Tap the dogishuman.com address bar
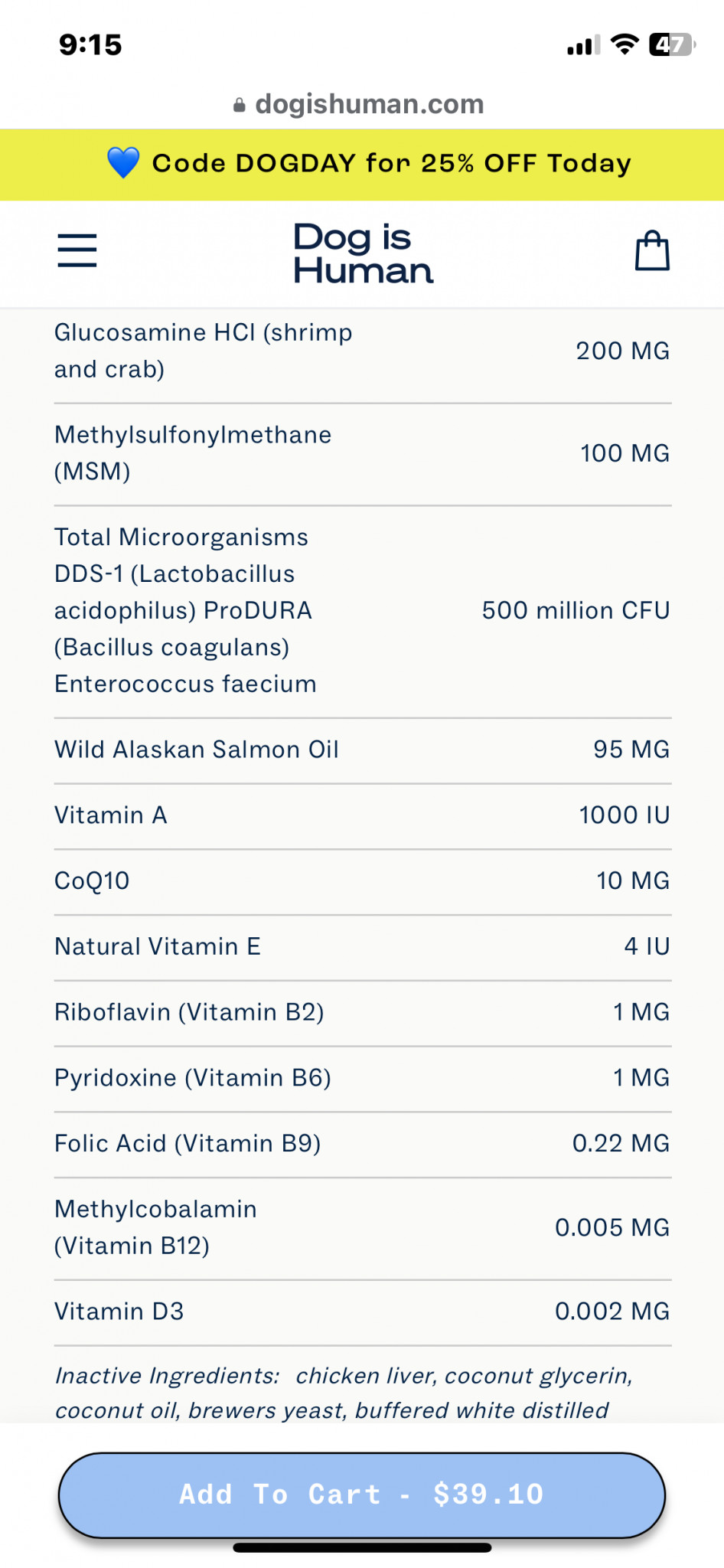Viewport: 724px width, 1568px height. tap(369, 104)
